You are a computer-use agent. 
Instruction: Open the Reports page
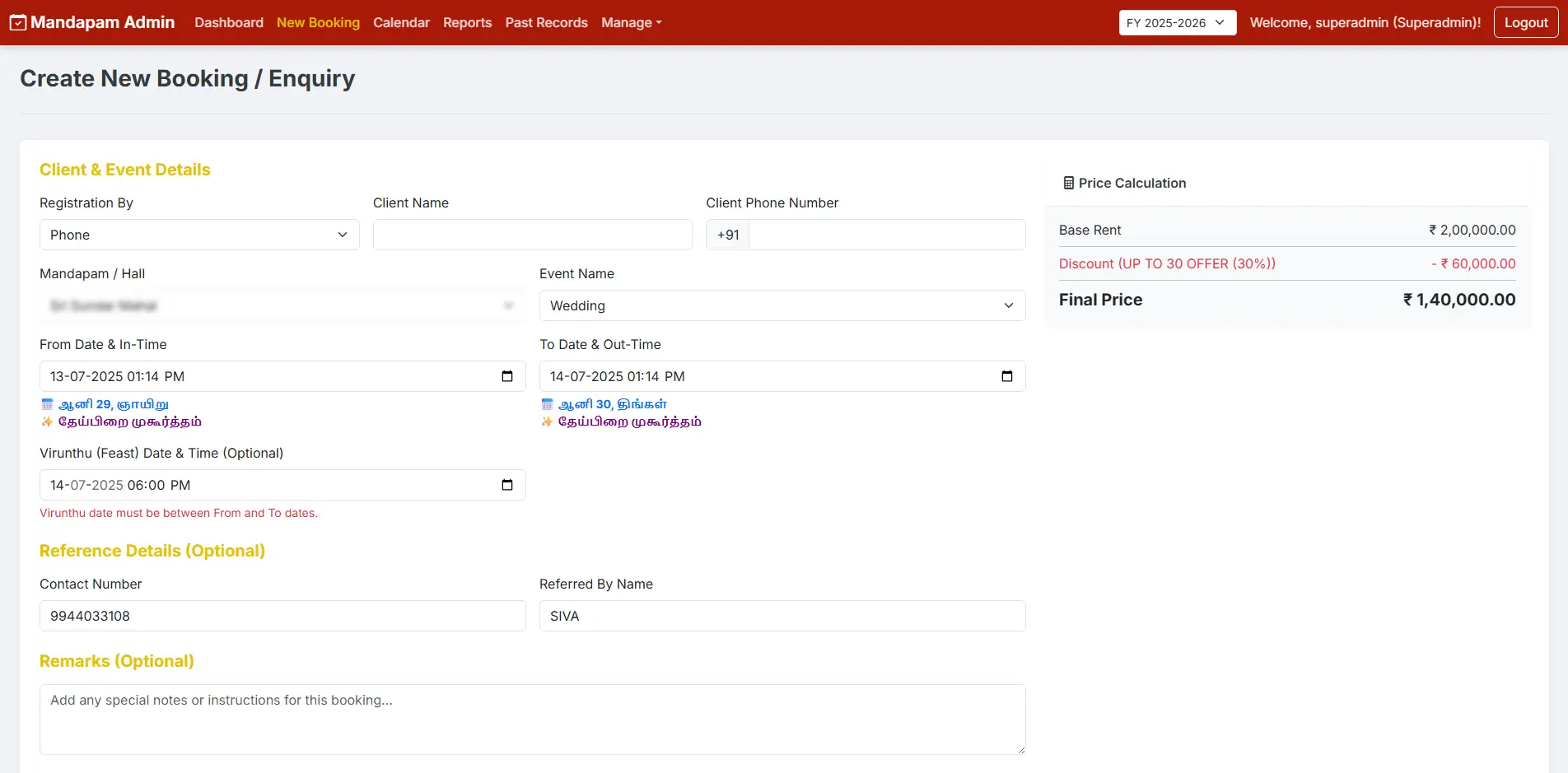pos(467,23)
